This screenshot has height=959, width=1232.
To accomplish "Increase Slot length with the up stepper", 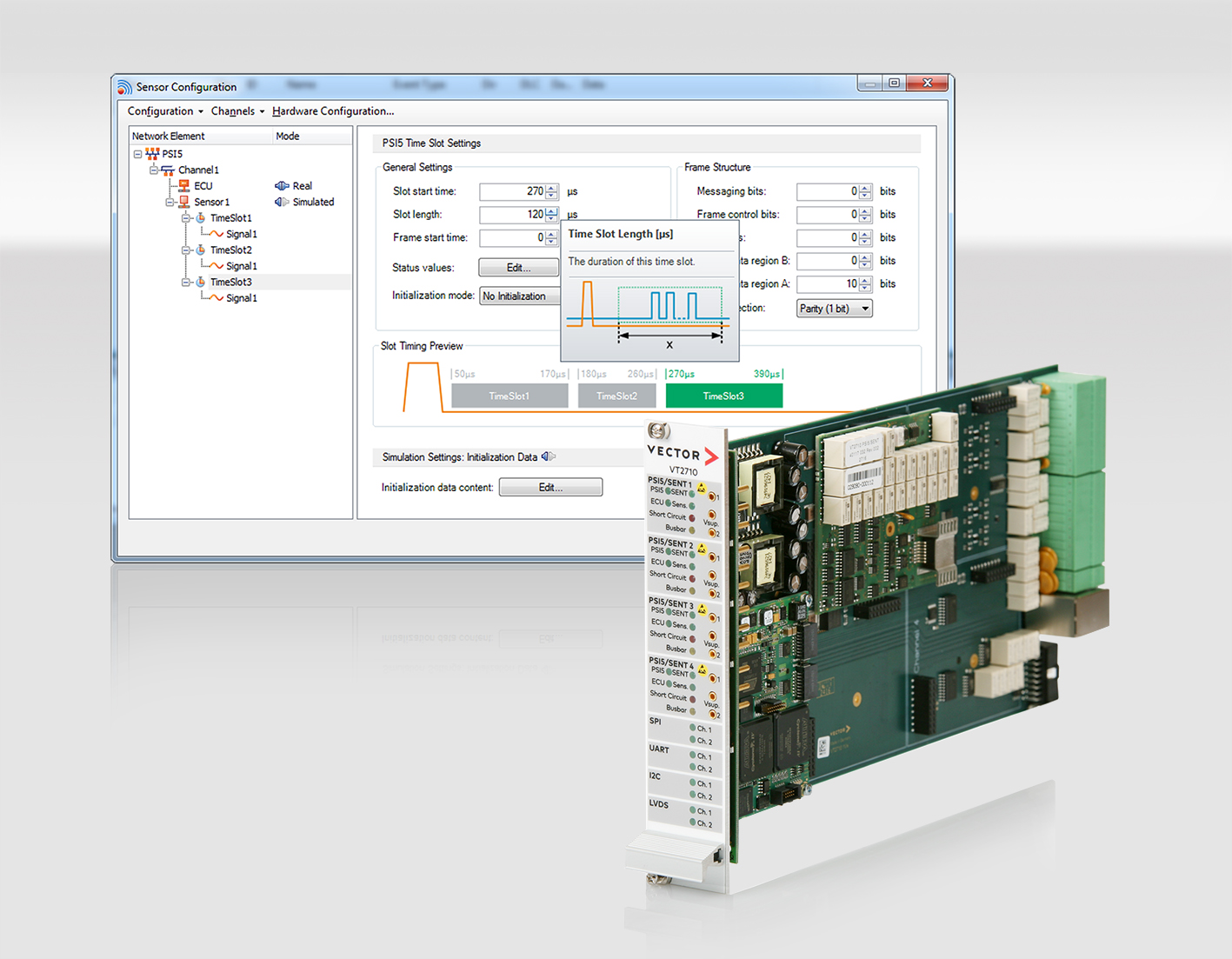I will 551,211.
